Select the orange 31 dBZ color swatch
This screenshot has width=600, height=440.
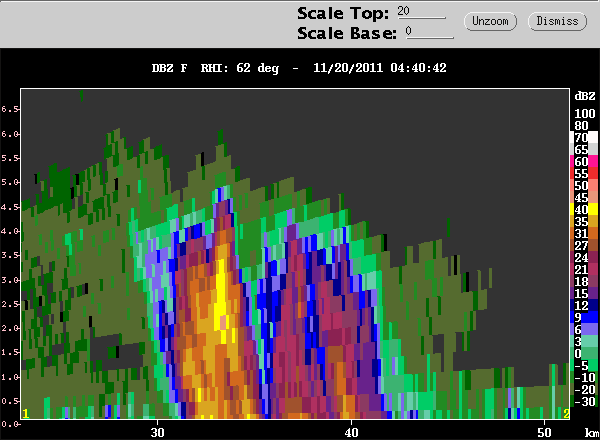click(x=584, y=233)
